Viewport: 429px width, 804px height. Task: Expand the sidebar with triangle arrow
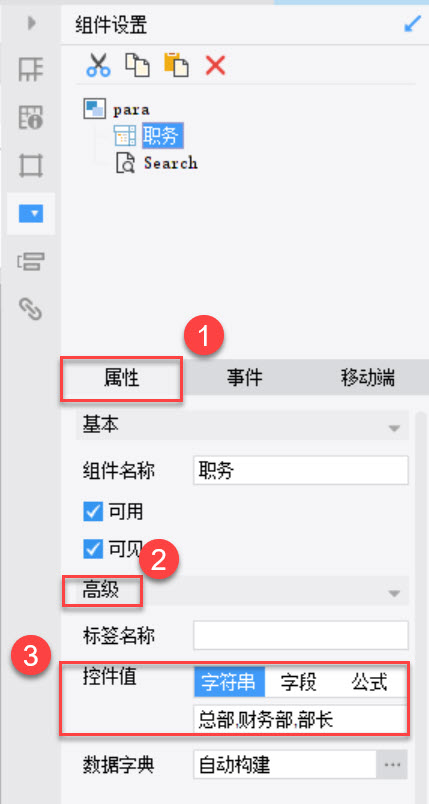point(32,23)
